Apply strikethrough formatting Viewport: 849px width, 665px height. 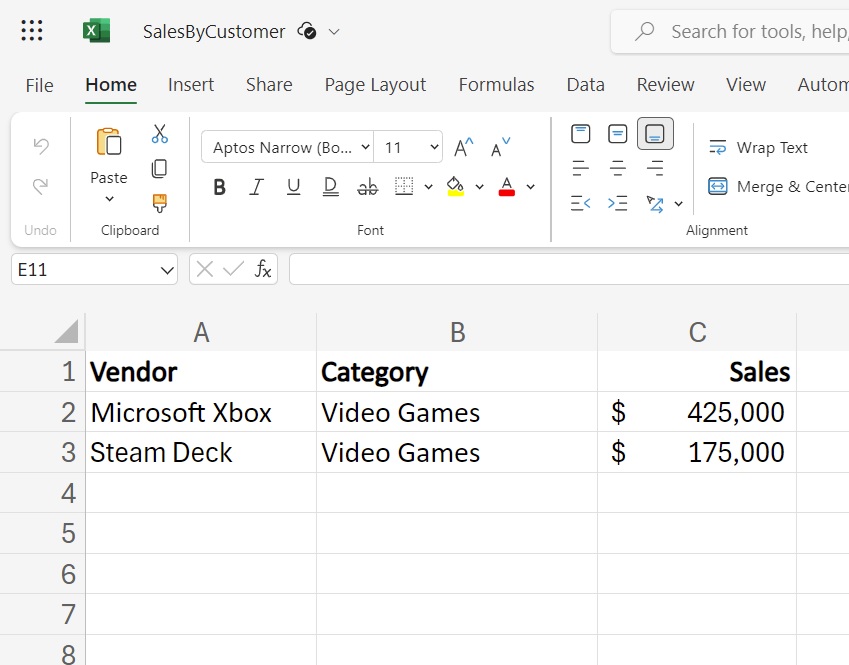tap(367, 187)
